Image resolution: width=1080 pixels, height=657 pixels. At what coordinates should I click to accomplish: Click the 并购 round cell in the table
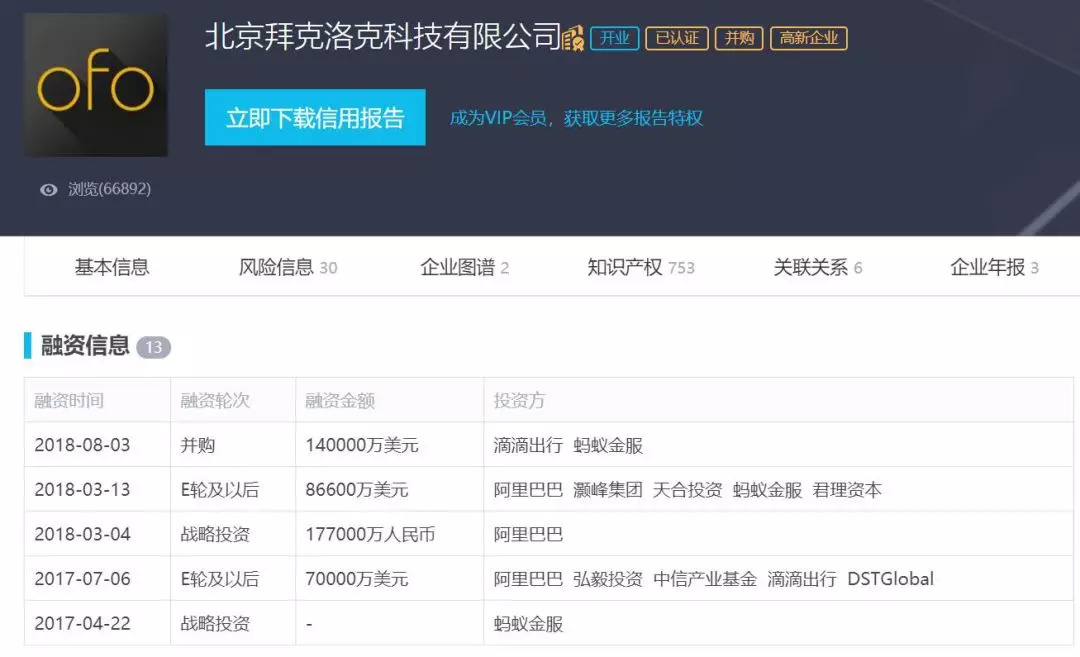click(198, 445)
